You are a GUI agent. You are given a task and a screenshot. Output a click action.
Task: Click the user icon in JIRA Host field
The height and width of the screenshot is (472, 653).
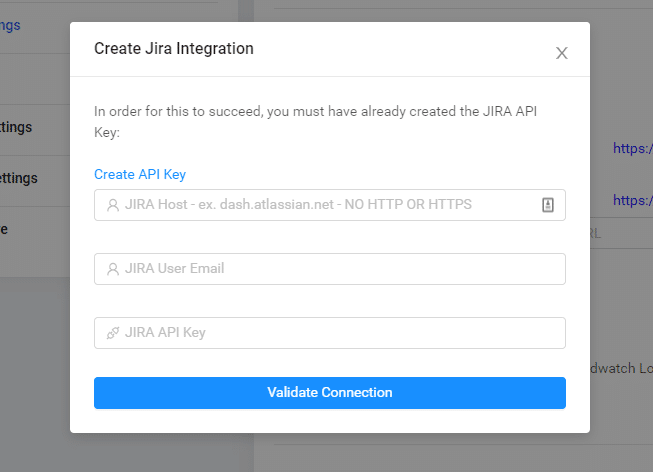113,205
